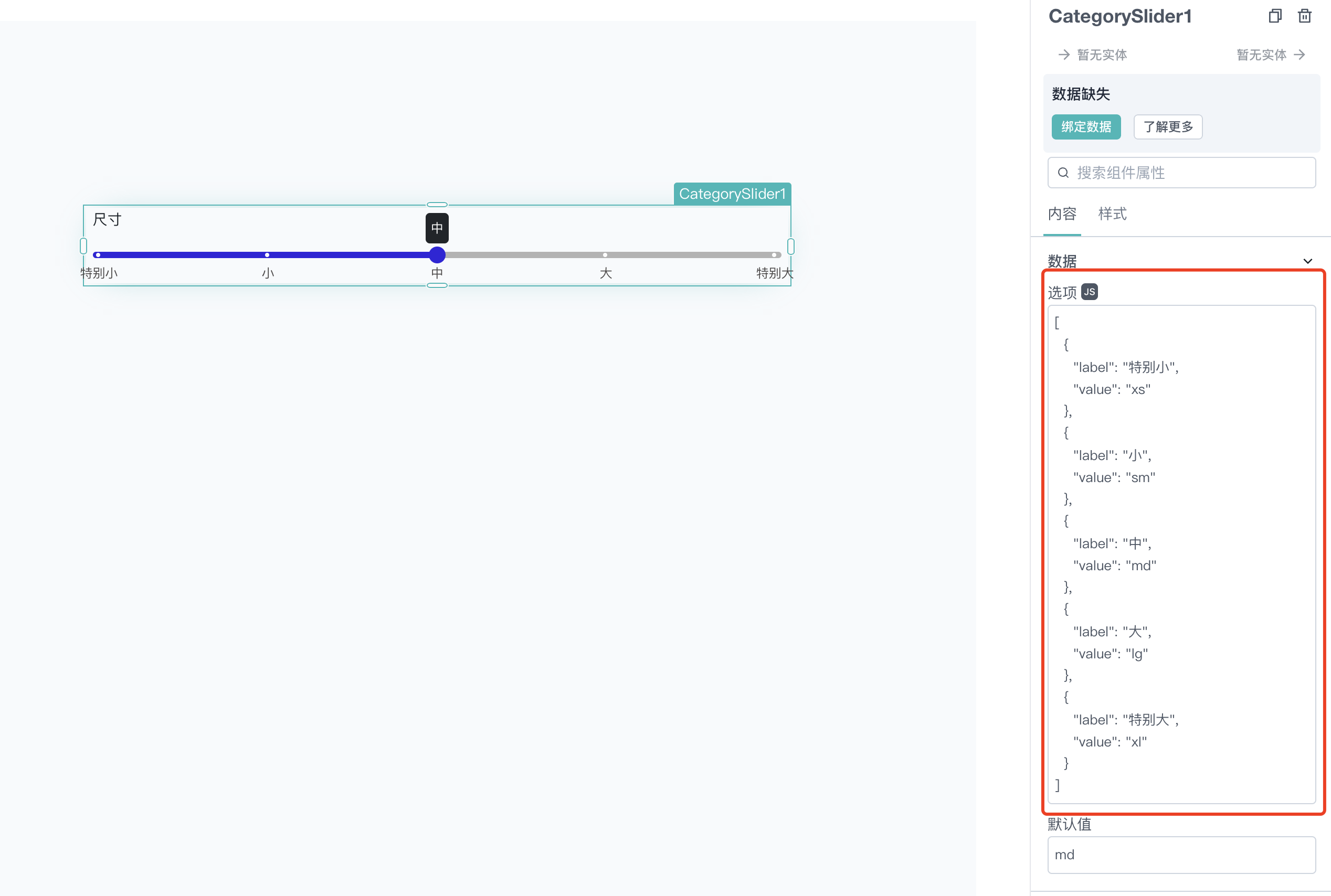Delete CategorySlider1 using the trash icon
Screen dimensions: 1331x896
point(1304,16)
